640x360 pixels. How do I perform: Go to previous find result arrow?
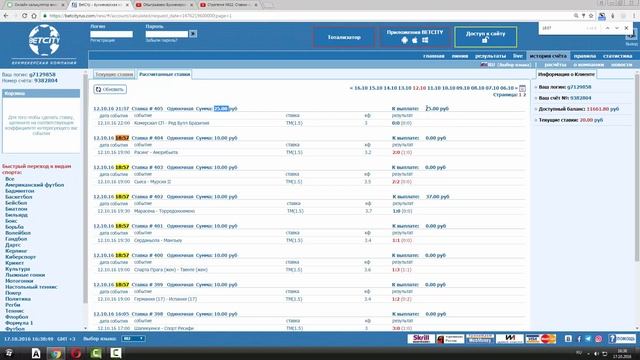point(607,28)
